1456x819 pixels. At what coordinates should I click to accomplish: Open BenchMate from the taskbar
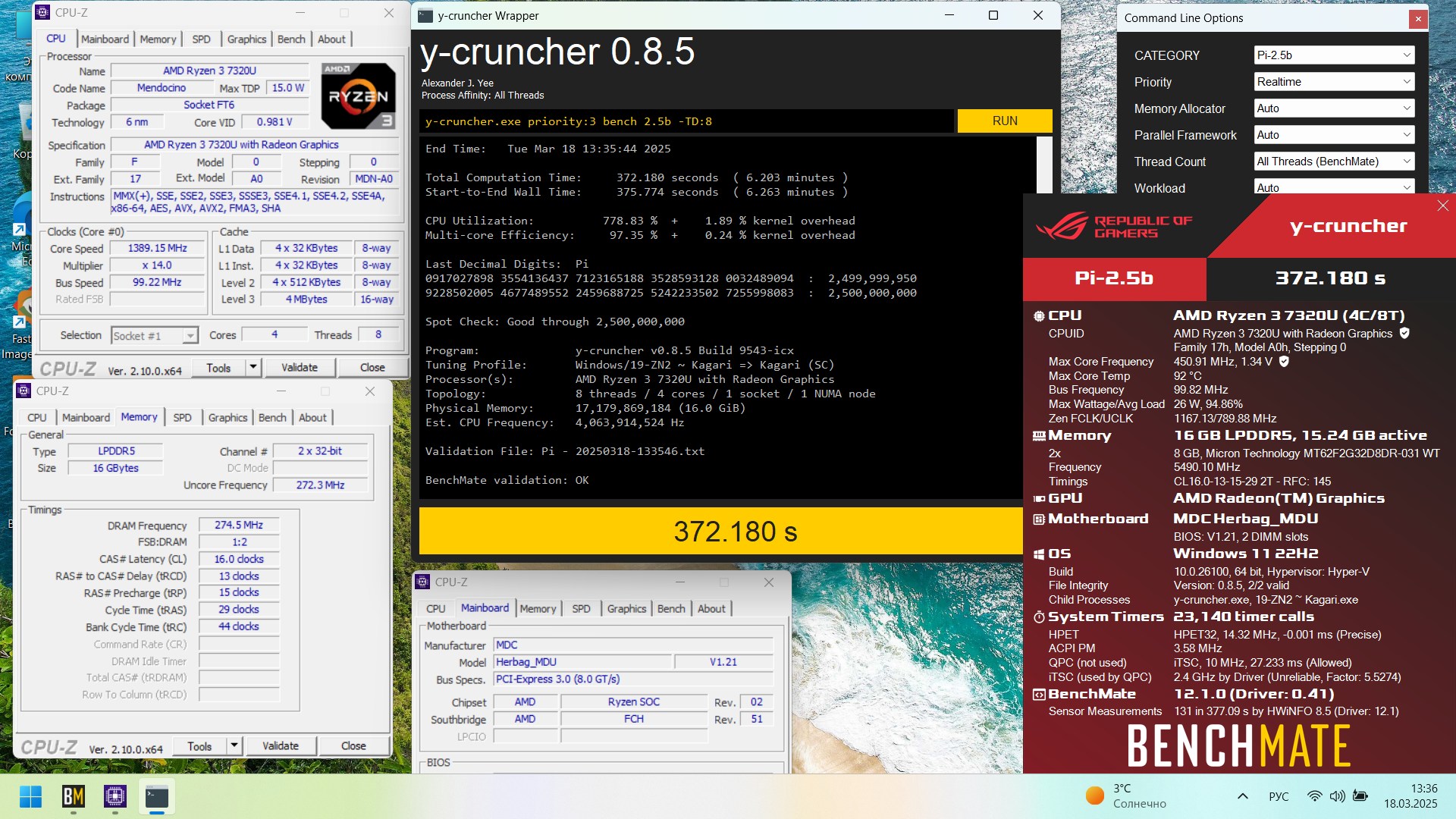[x=74, y=796]
